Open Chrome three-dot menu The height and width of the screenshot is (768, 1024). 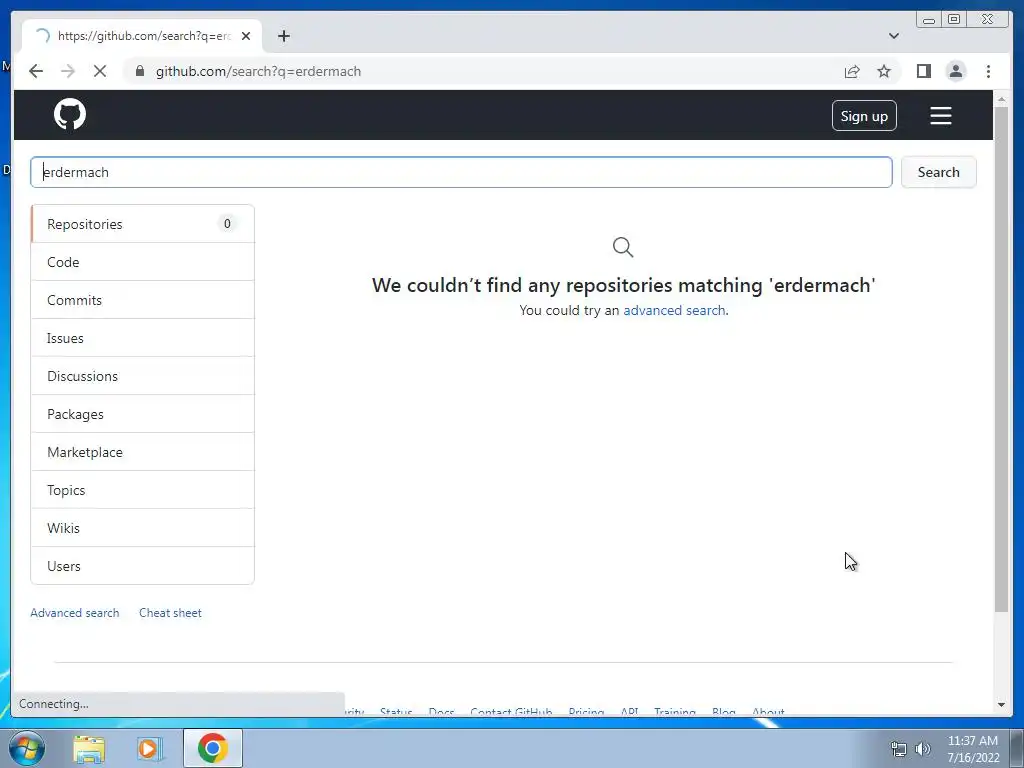[x=988, y=71]
